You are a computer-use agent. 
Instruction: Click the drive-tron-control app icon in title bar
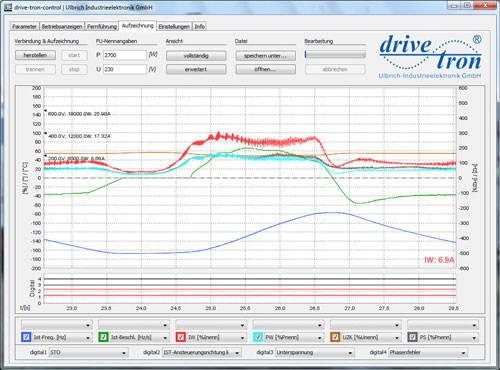[8, 7]
